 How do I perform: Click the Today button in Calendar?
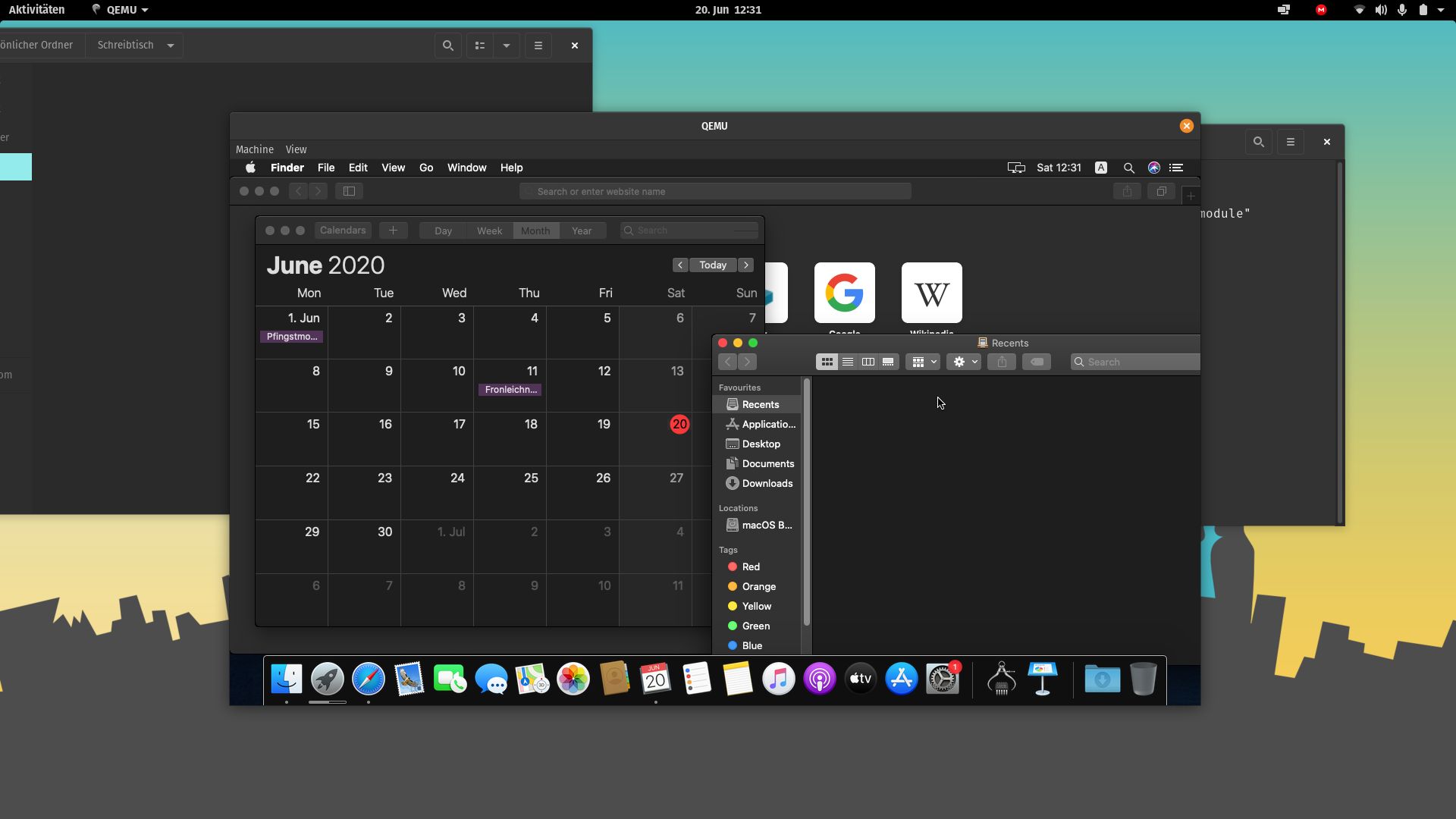coord(712,265)
